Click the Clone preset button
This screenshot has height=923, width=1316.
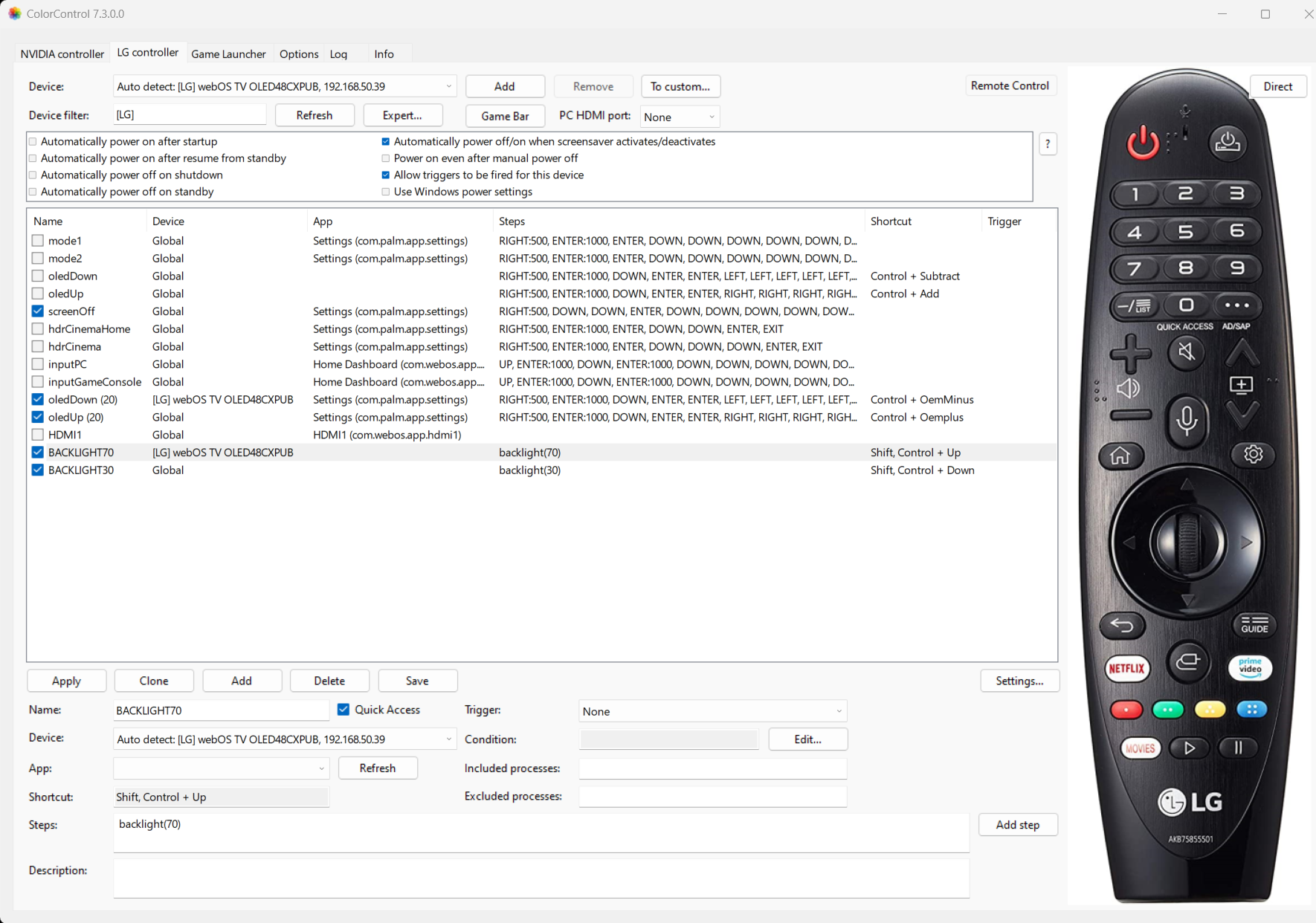(x=154, y=681)
